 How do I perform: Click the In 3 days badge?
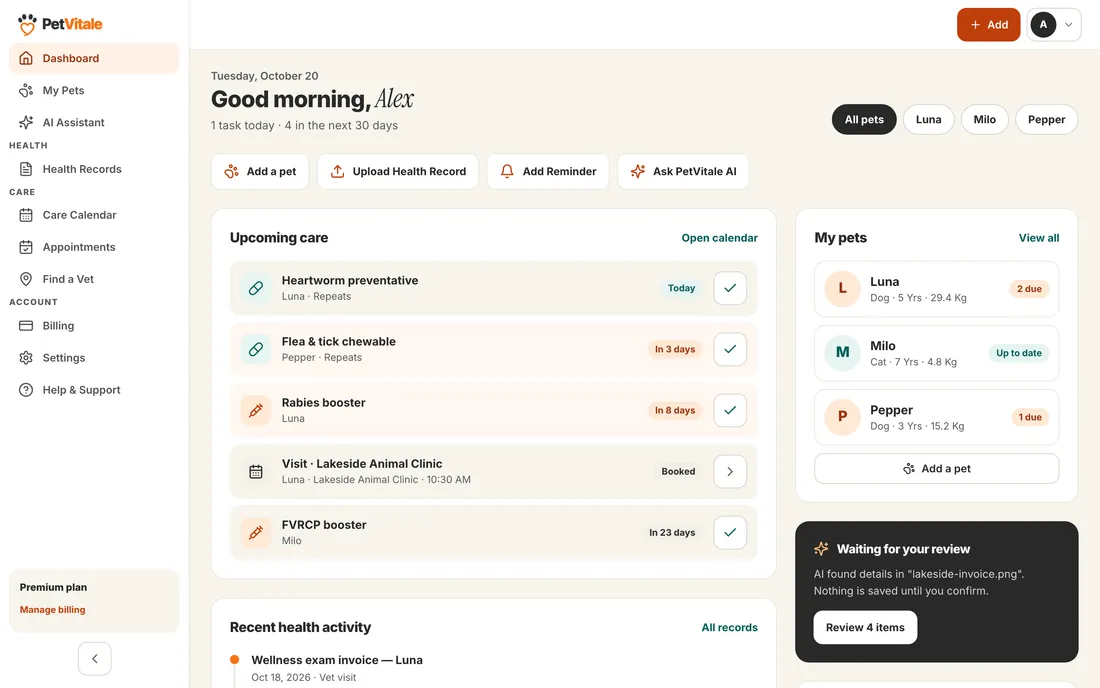675,349
